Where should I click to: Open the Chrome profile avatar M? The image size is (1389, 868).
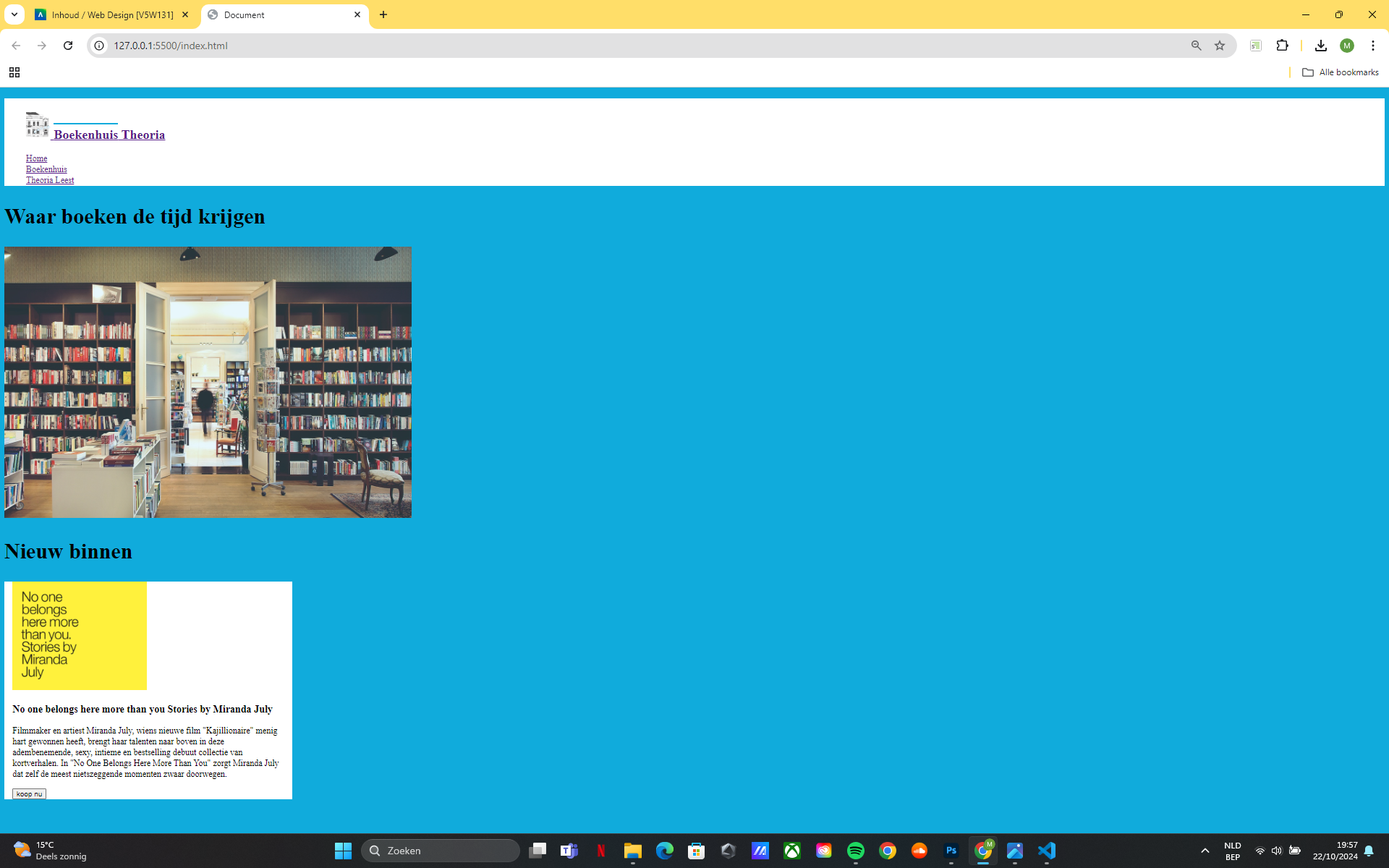tap(1346, 46)
